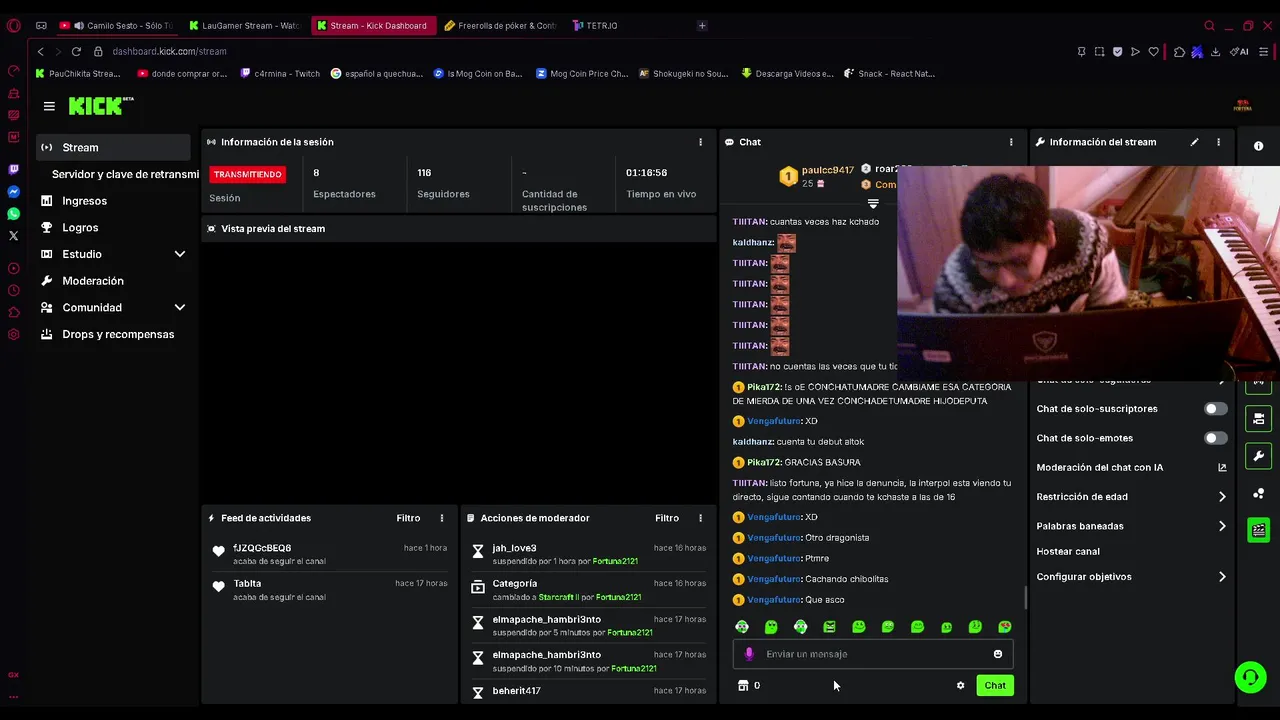The width and height of the screenshot is (1280, 720).
Task: Open chat settings gear icon
Action: (960, 685)
